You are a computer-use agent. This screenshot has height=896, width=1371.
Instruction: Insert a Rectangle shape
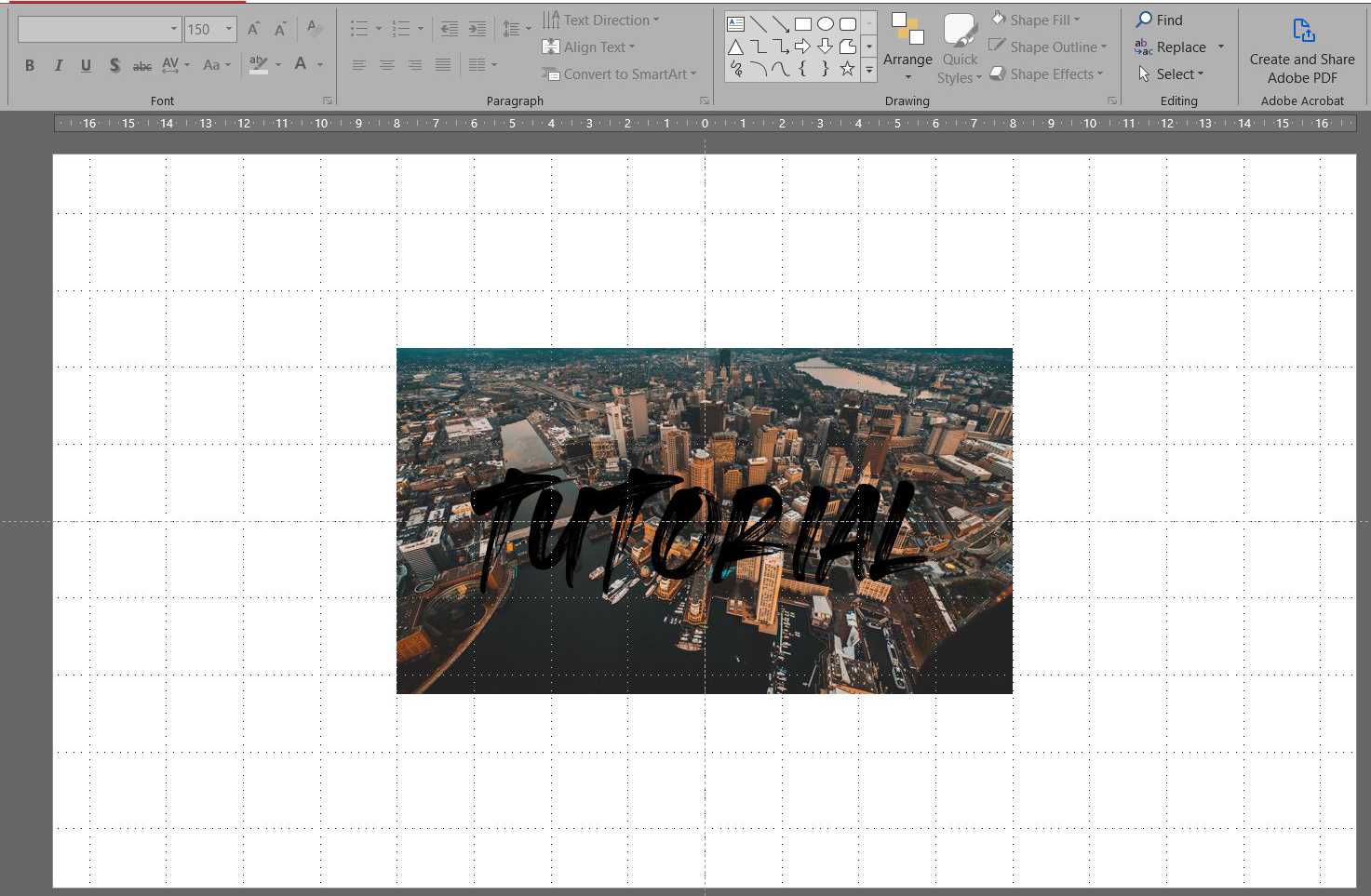click(x=803, y=24)
